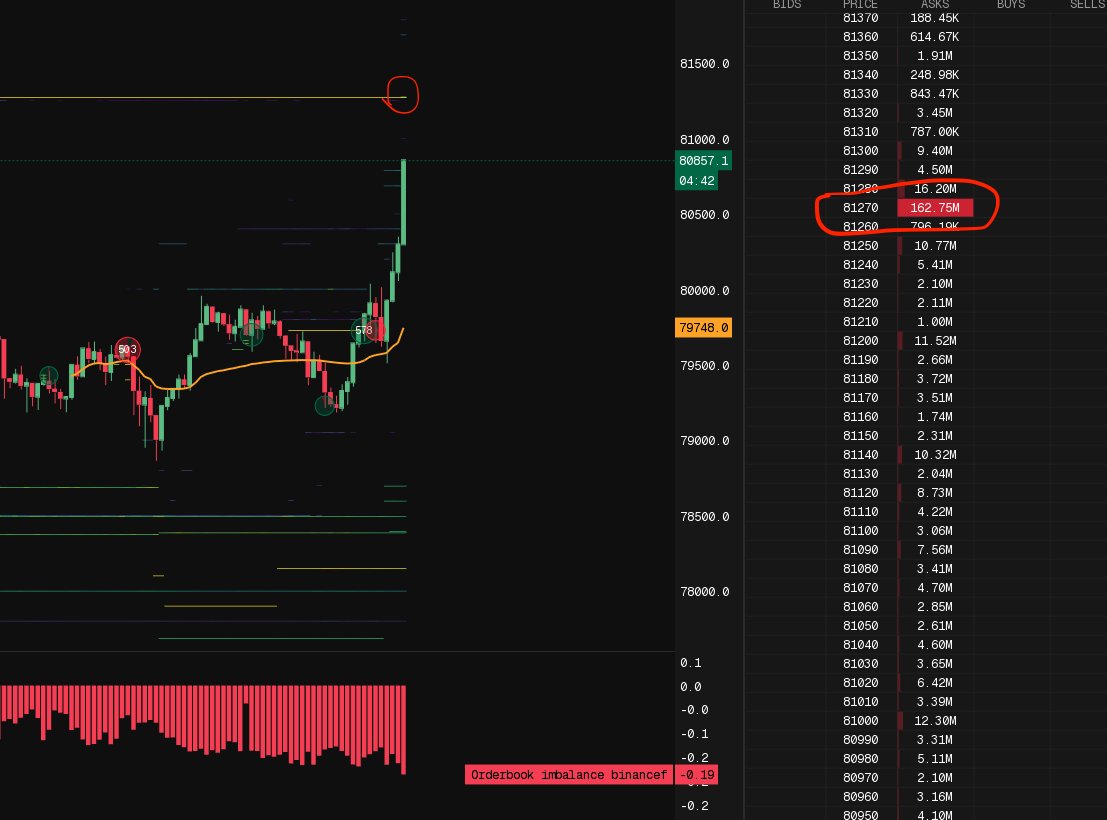Screen dimensions: 1107x820
Task: Click the positive 0.1 indicator axis label
Action: pyautogui.click(x=690, y=663)
